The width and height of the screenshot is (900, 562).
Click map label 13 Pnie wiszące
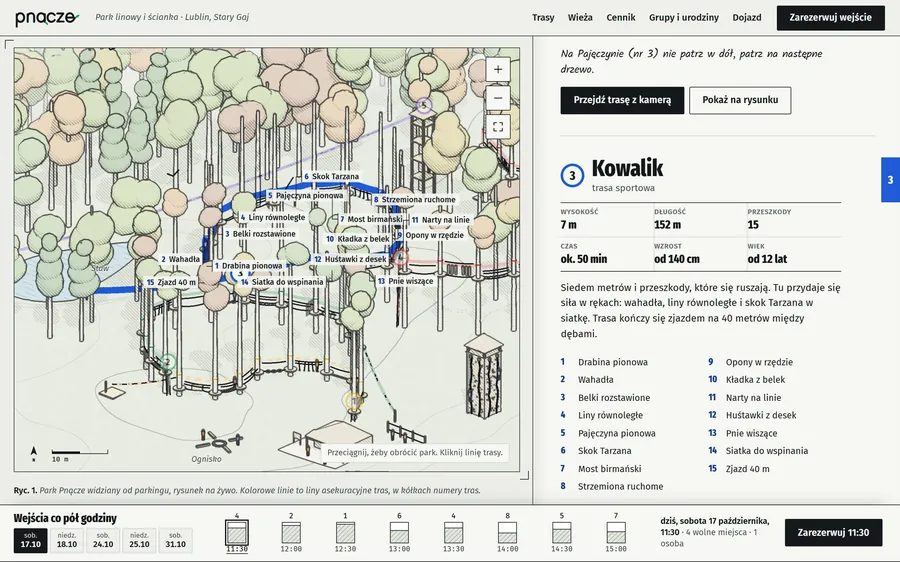(405, 281)
